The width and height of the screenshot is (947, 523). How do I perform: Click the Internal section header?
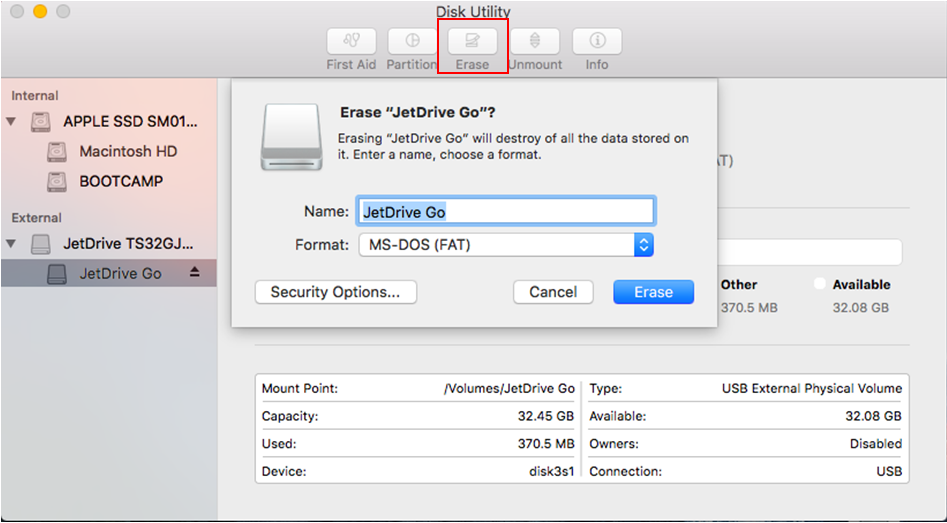(35, 96)
